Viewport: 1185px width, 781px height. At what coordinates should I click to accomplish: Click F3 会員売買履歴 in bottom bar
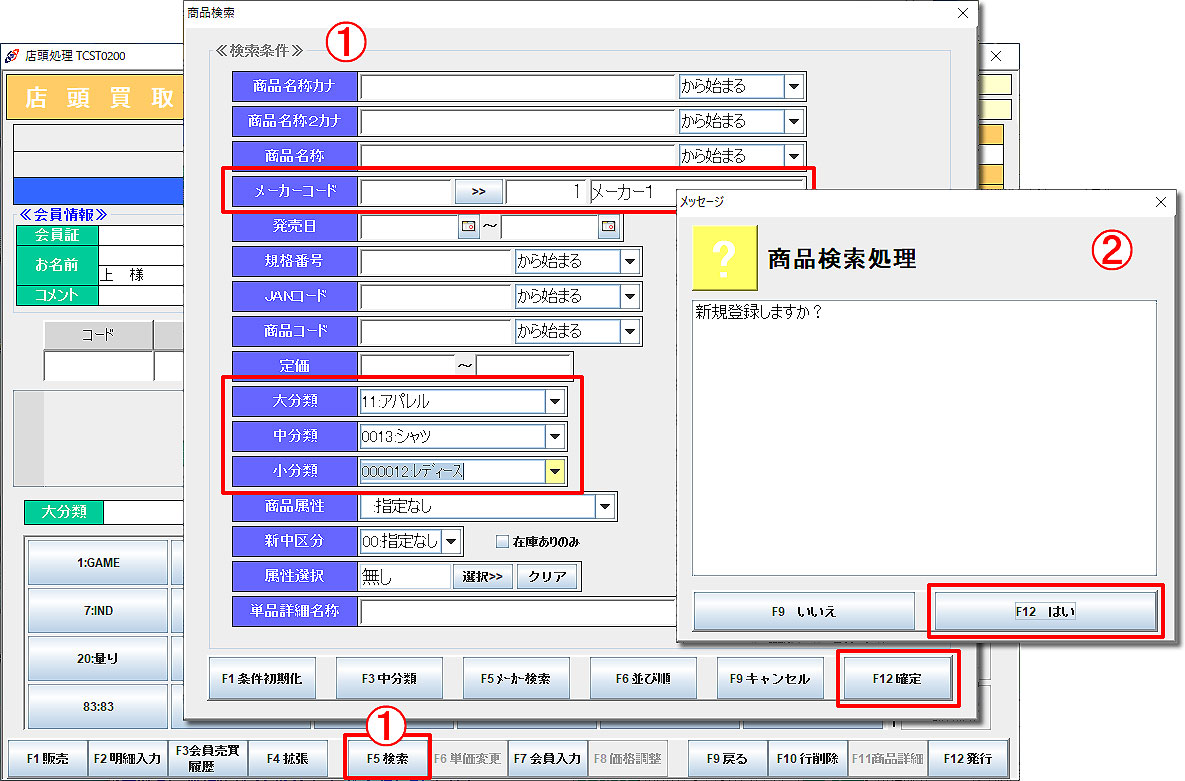pyautogui.click(x=207, y=758)
